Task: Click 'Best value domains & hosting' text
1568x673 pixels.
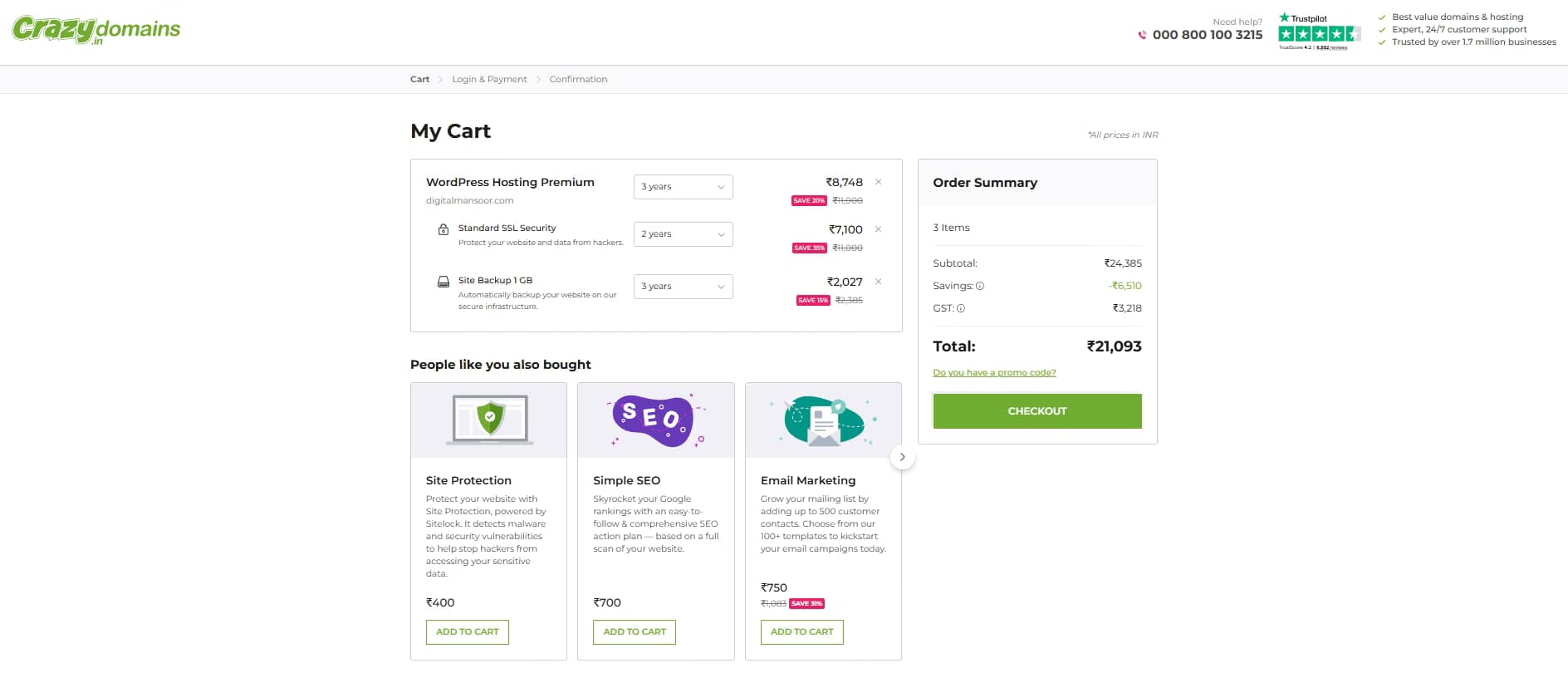Action: [1458, 17]
